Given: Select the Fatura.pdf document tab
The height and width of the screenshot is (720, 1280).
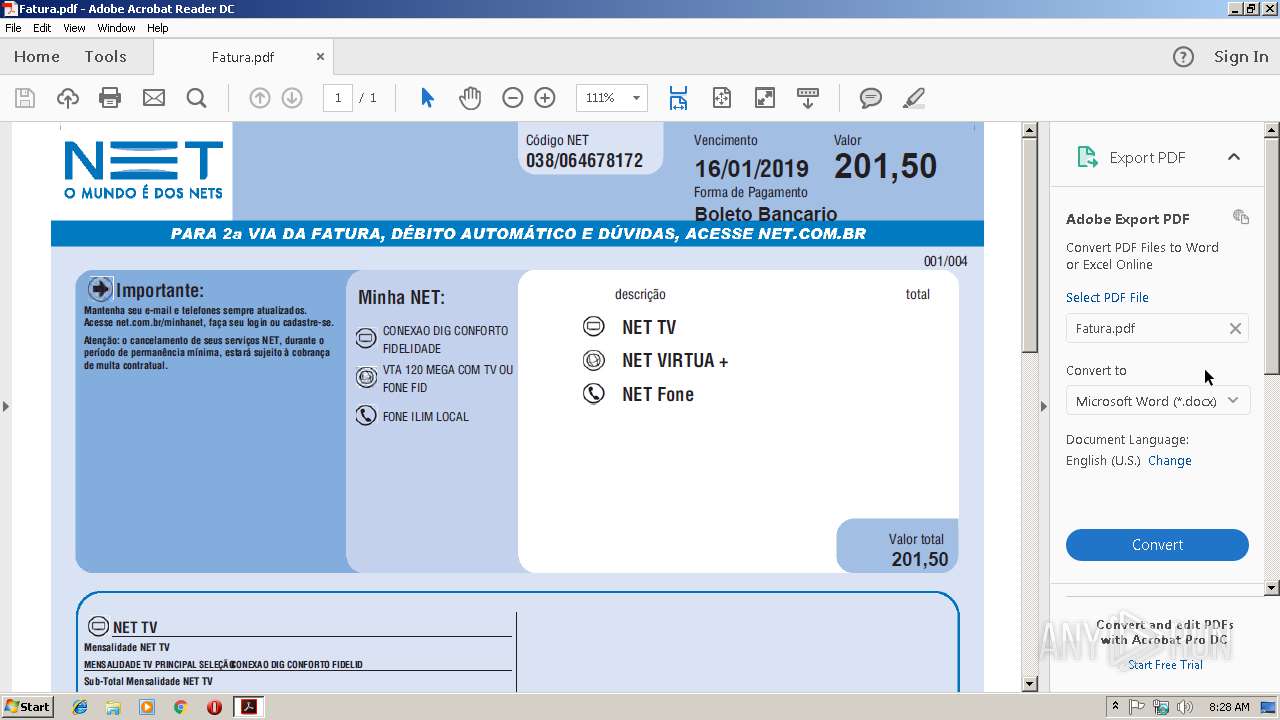Looking at the screenshot, I should pyautogui.click(x=243, y=57).
